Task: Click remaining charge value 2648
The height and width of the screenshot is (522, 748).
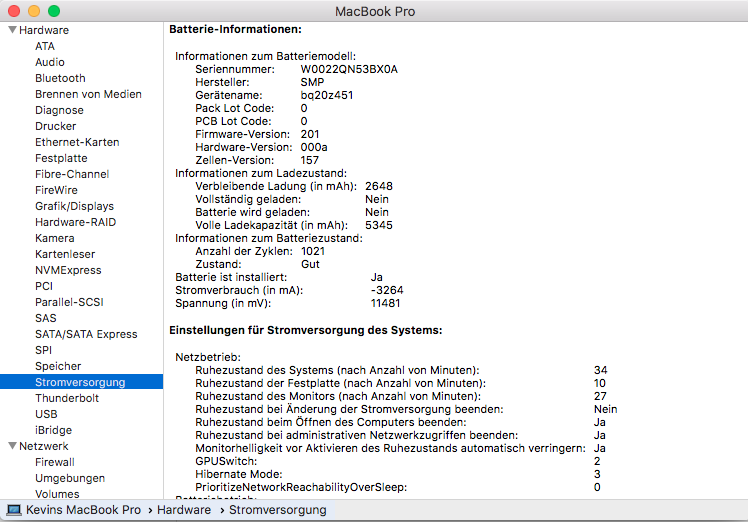Action: click(x=379, y=186)
